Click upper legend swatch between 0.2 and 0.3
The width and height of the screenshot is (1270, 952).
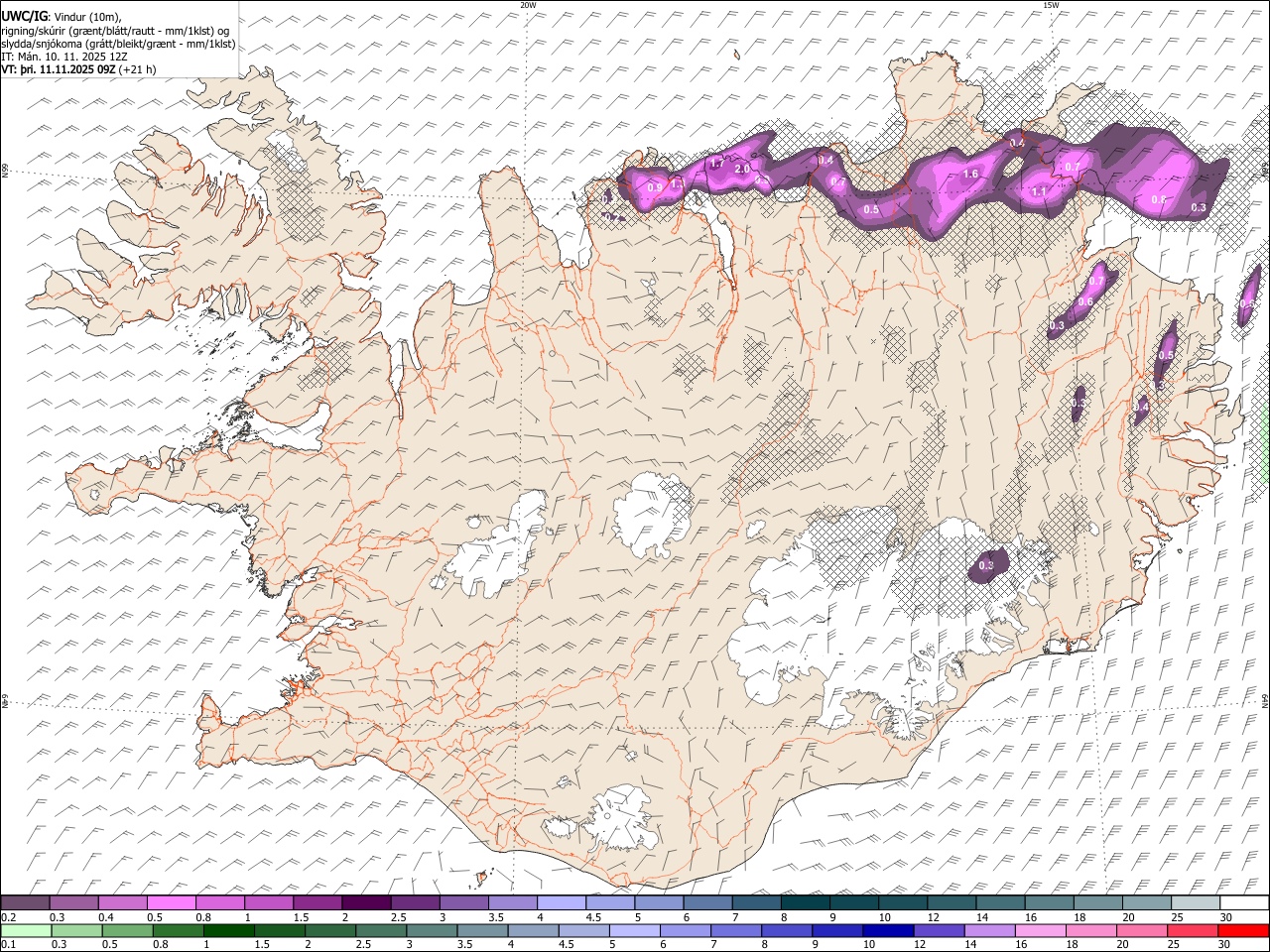point(25,902)
